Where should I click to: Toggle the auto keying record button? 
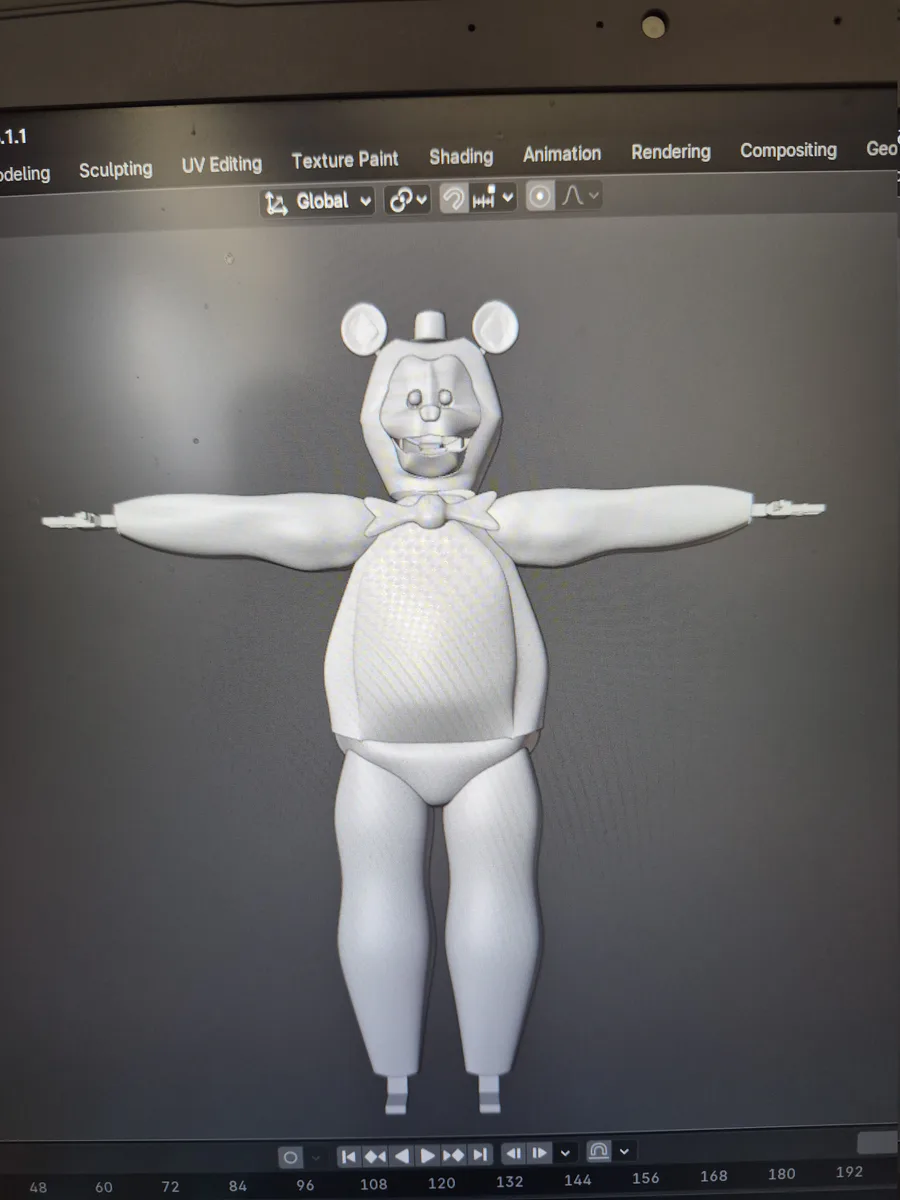[291, 1157]
